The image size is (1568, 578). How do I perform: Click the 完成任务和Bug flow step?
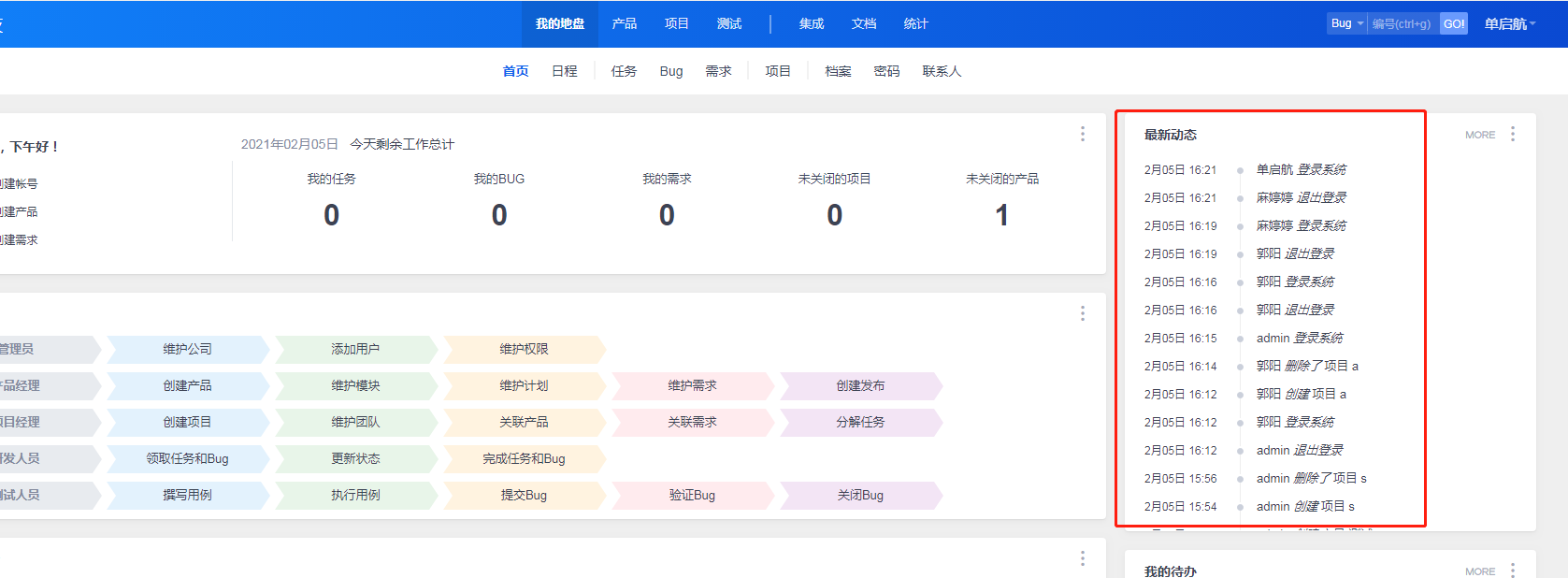pos(525,458)
